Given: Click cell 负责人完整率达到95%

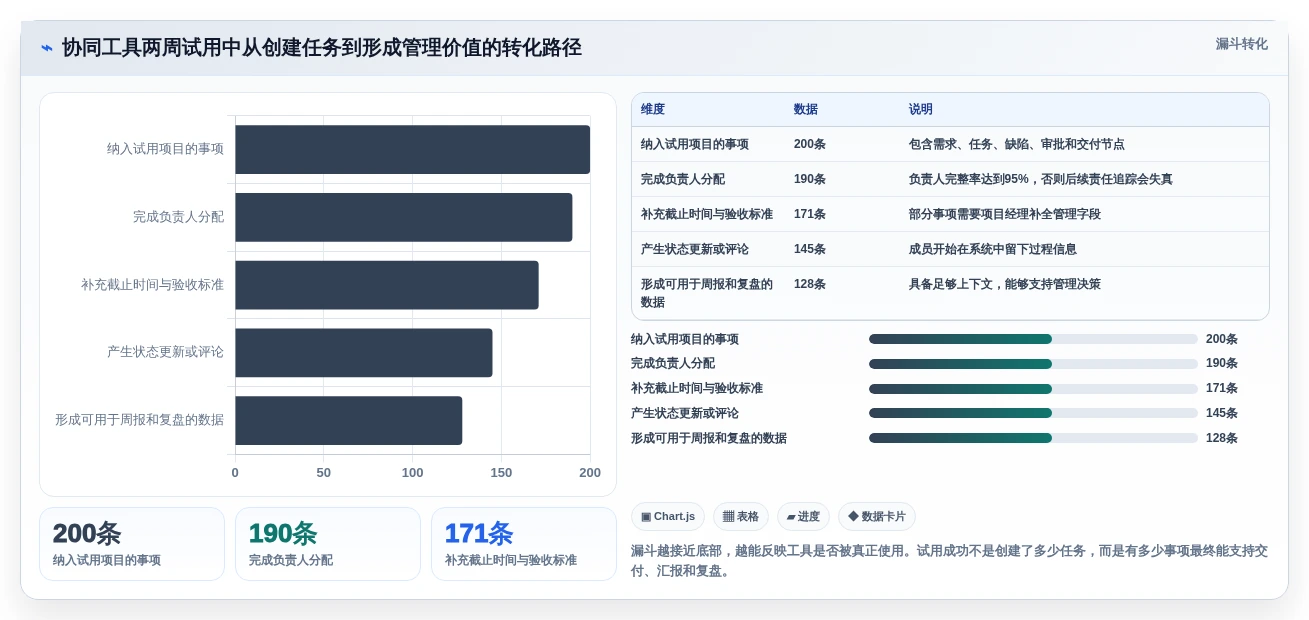Looking at the screenshot, I should point(1041,179).
